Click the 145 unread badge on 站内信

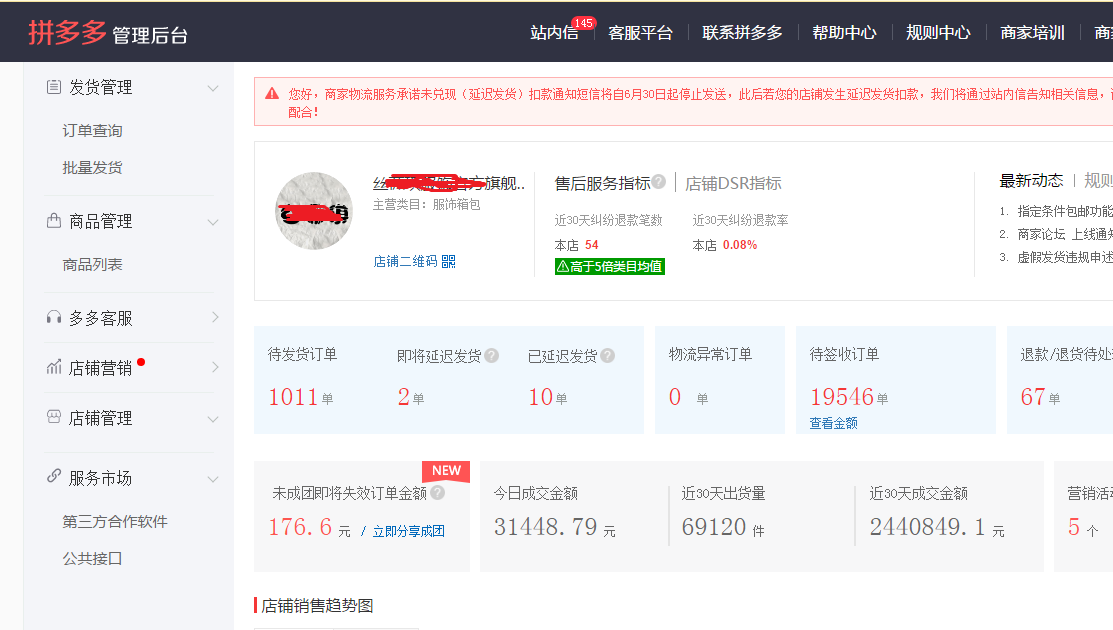583,23
